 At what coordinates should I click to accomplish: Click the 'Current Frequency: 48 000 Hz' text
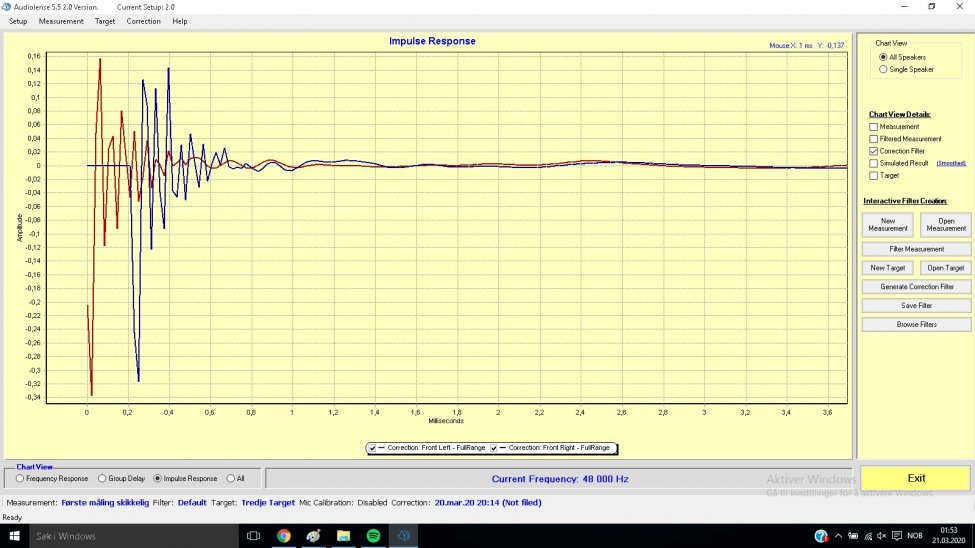coord(560,479)
